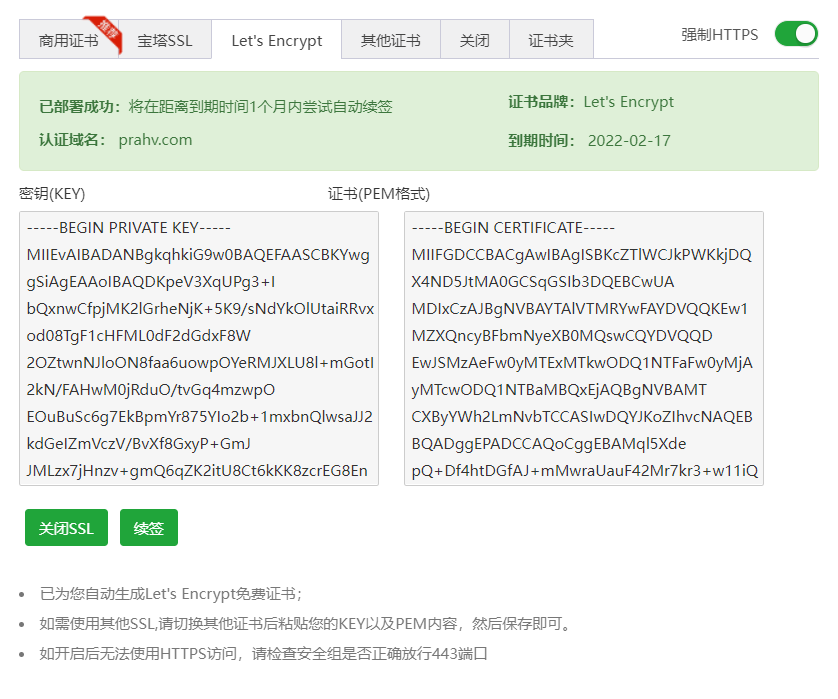Click the red 推荐 ribbon badge
The height and width of the screenshot is (699, 838).
point(107,33)
